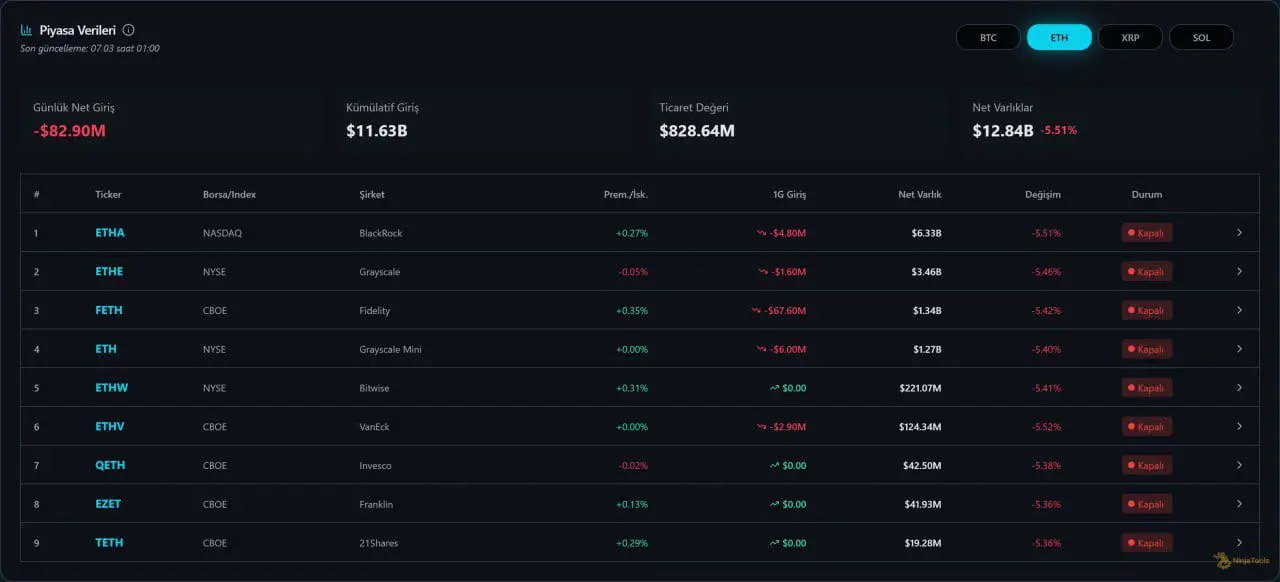Screen dimensions: 1280x582
Task: Click the Kapalı status badge for ETHA
Action: coord(1146,233)
